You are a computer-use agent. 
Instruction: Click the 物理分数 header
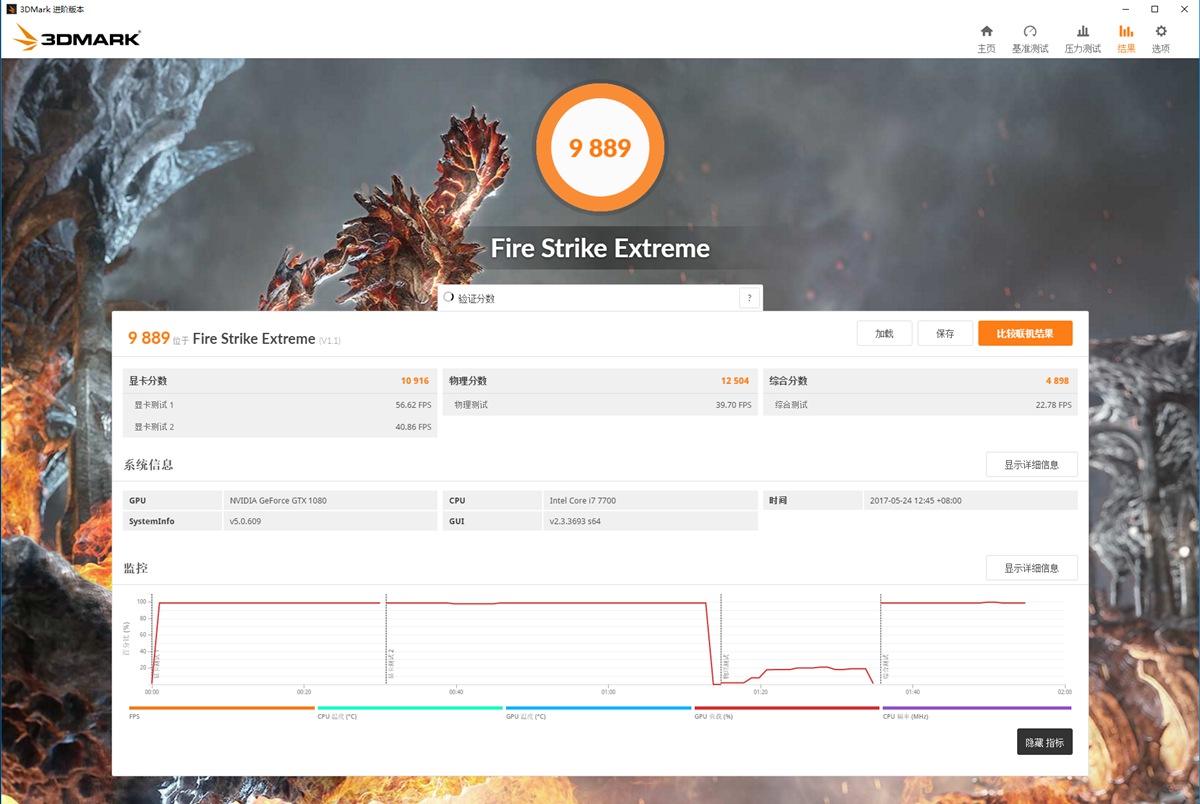coord(599,381)
